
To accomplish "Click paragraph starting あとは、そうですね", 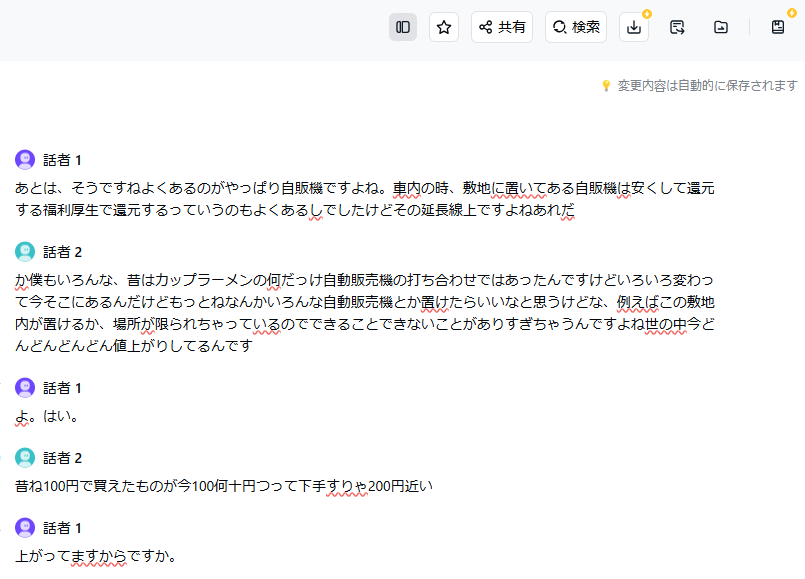I will [365, 199].
